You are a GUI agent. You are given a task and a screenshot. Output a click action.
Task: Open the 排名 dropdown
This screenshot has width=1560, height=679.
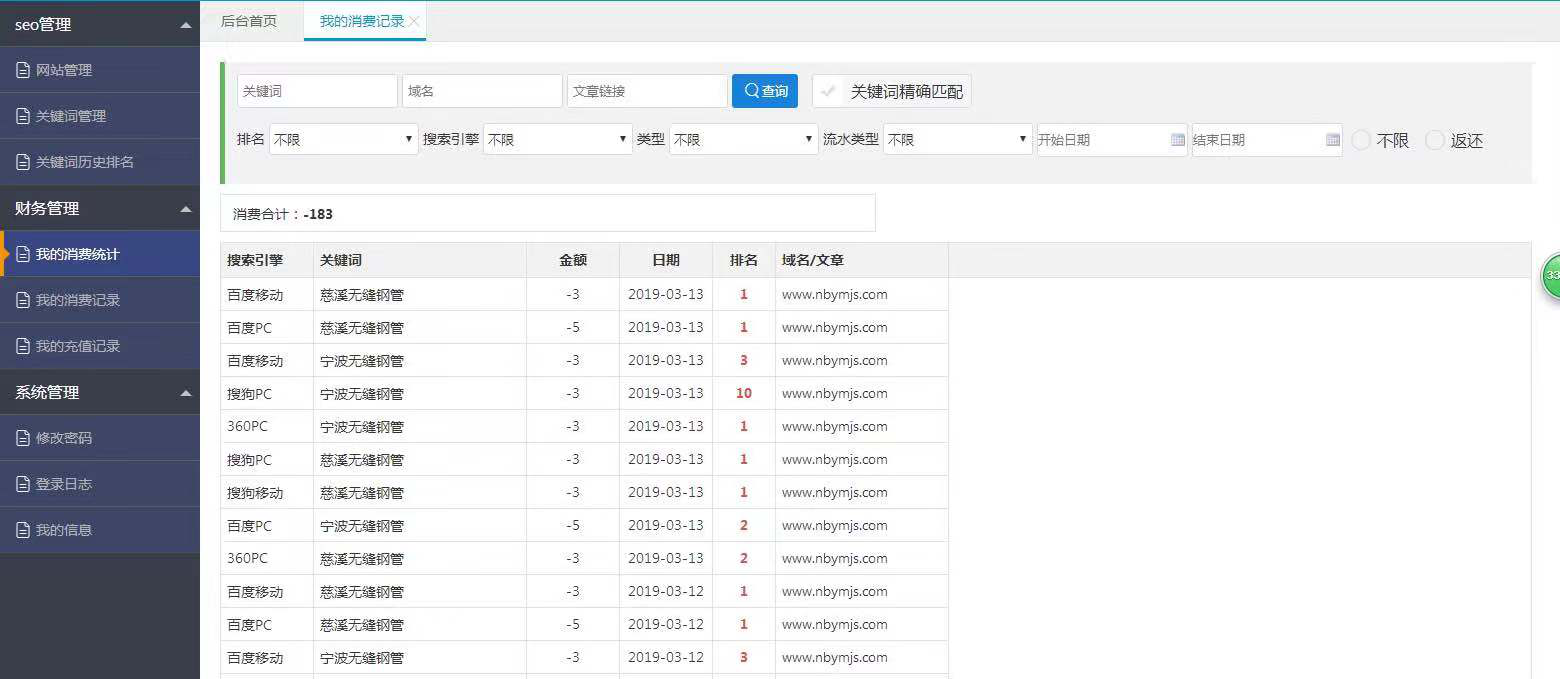coord(343,140)
